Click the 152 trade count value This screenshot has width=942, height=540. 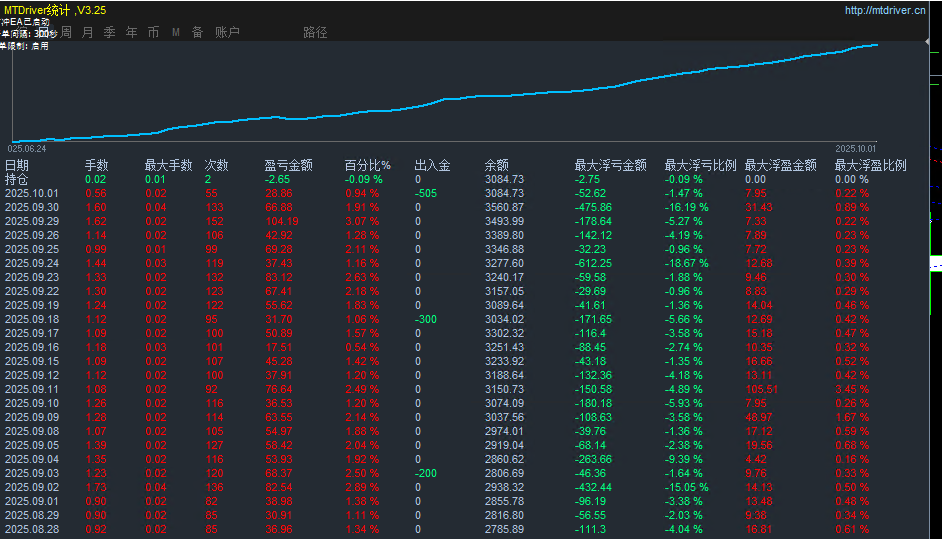coord(214,221)
